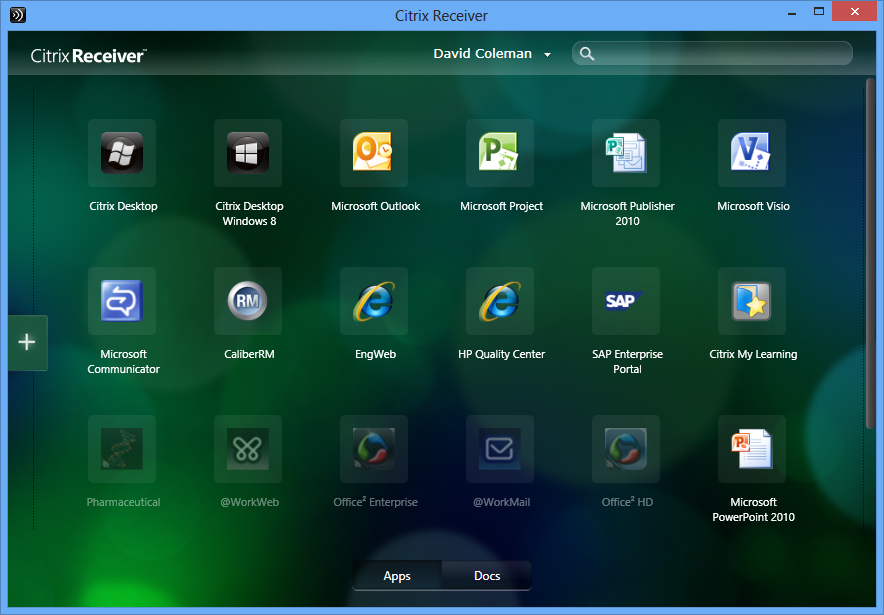This screenshot has height=615, width=884.
Task: Start Microsoft Visio
Action: click(752, 153)
